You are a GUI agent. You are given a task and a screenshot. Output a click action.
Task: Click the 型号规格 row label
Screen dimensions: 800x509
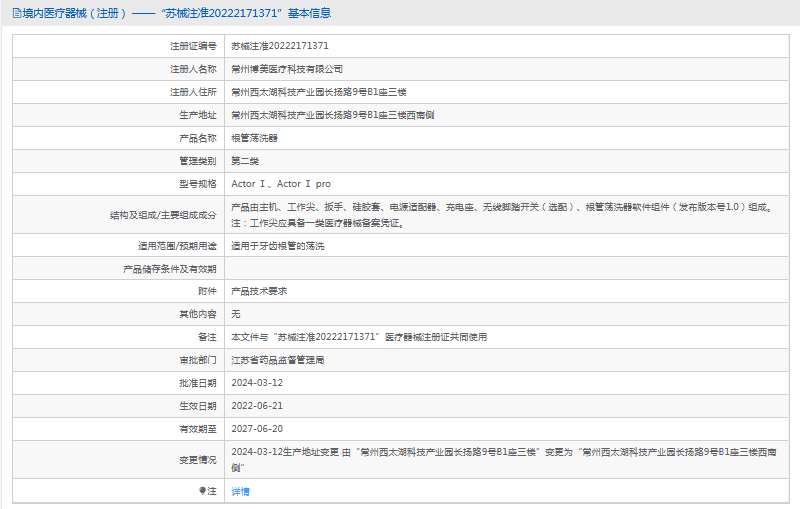(198, 184)
